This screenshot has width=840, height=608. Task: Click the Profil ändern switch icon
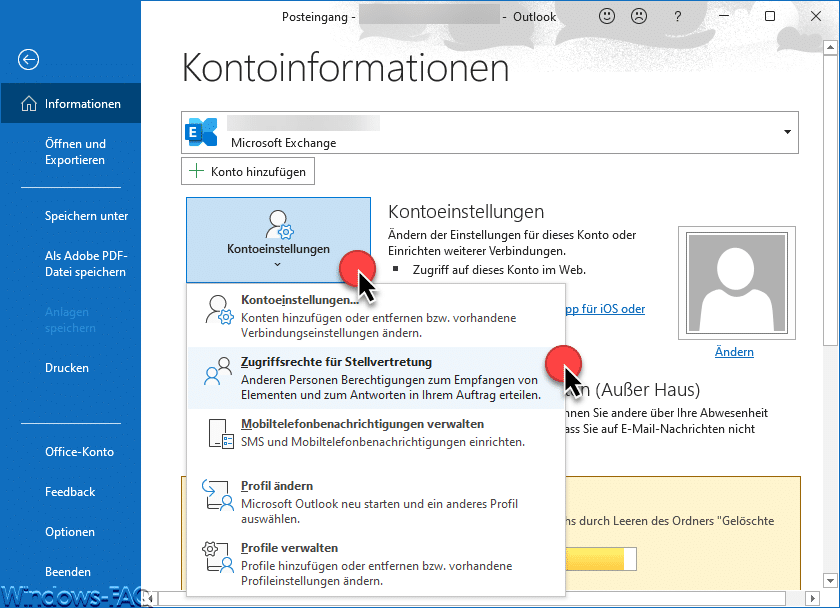pos(218,495)
